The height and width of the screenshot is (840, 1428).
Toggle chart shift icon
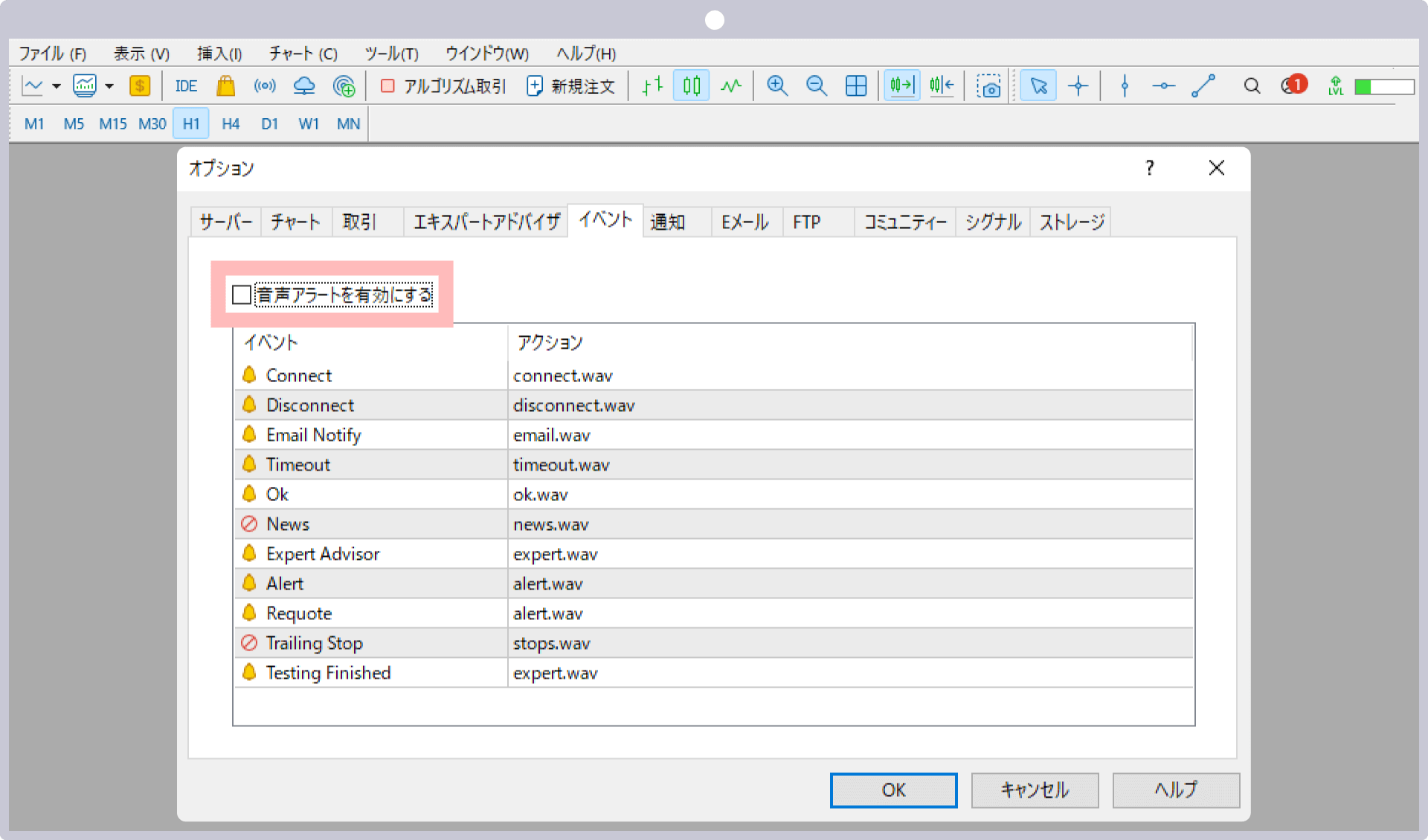tap(942, 86)
